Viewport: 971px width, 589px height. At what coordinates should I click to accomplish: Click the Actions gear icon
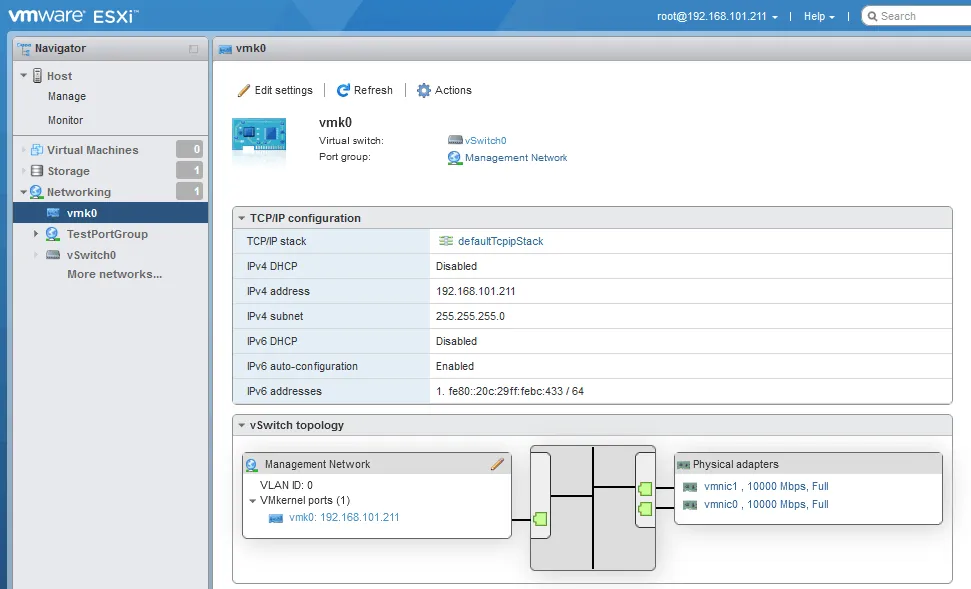click(424, 90)
